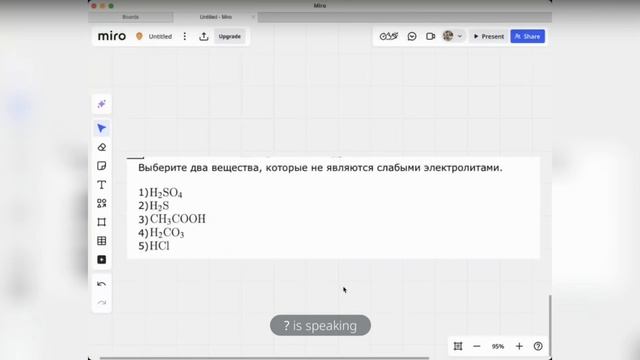Open the comments panel
Viewport: 640px width, 360px height.
(x=412, y=36)
